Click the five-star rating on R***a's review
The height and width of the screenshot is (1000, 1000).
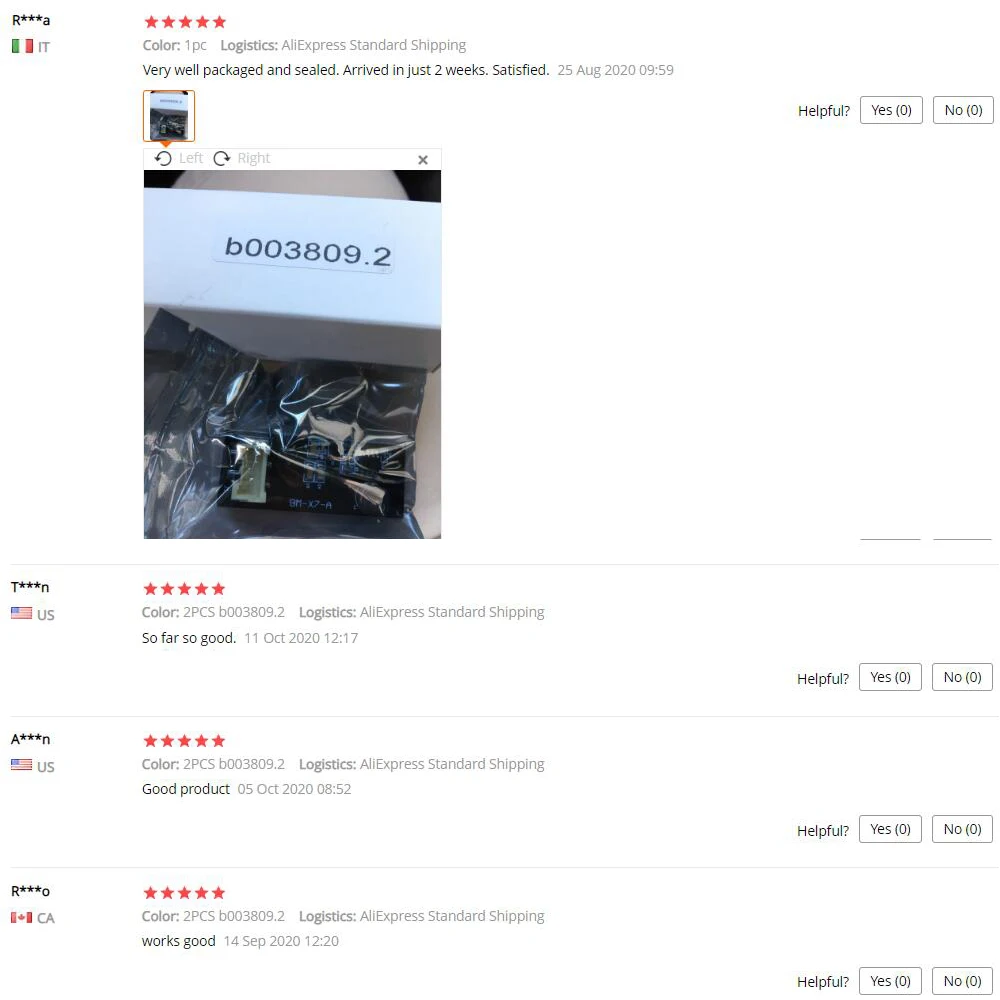click(x=185, y=22)
